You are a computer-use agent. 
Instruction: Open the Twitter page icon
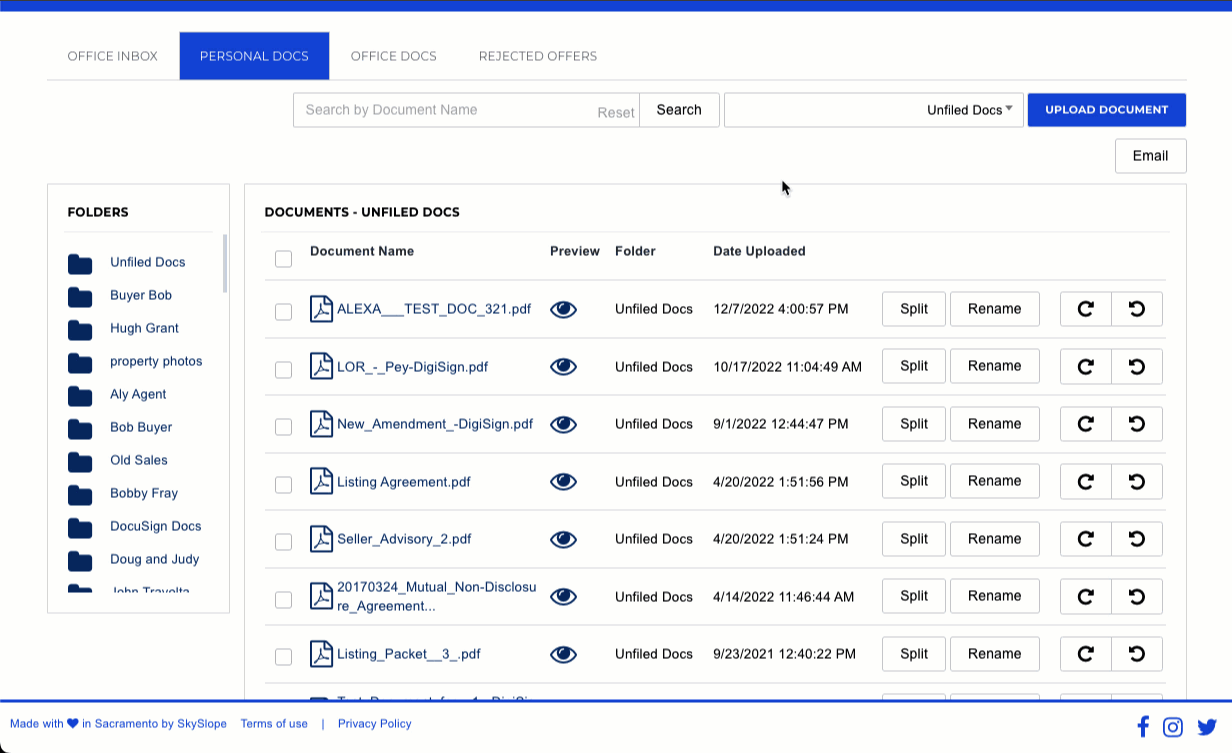(x=1207, y=727)
